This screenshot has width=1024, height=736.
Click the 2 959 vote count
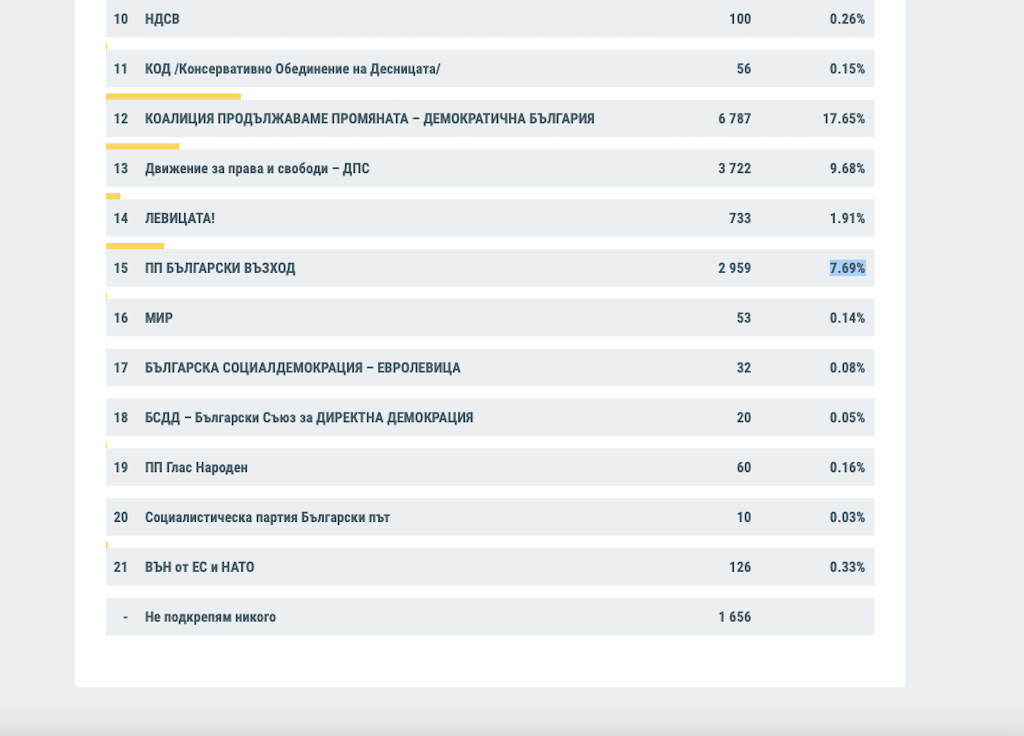(x=734, y=268)
